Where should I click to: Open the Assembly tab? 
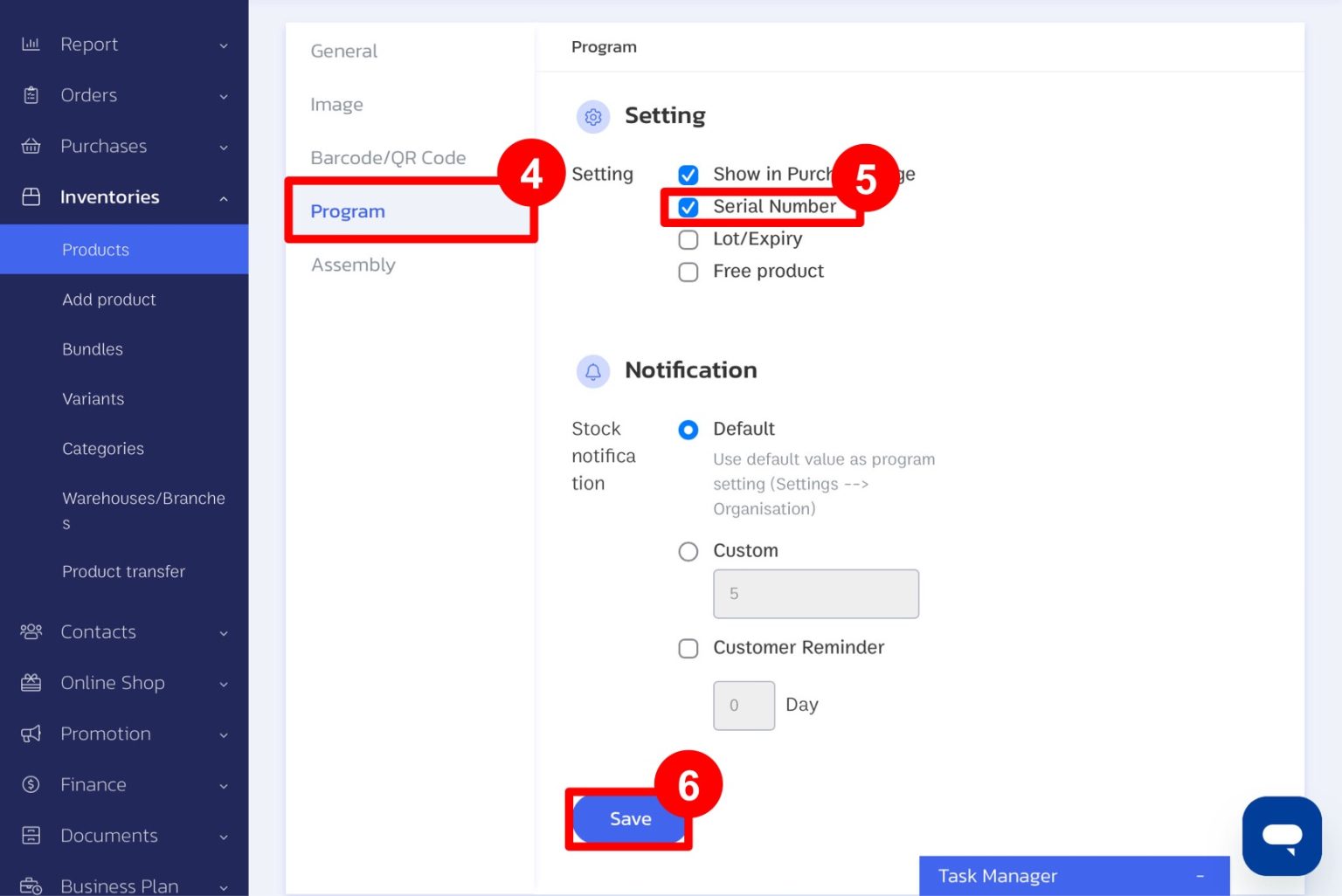click(x=353, y=265)
